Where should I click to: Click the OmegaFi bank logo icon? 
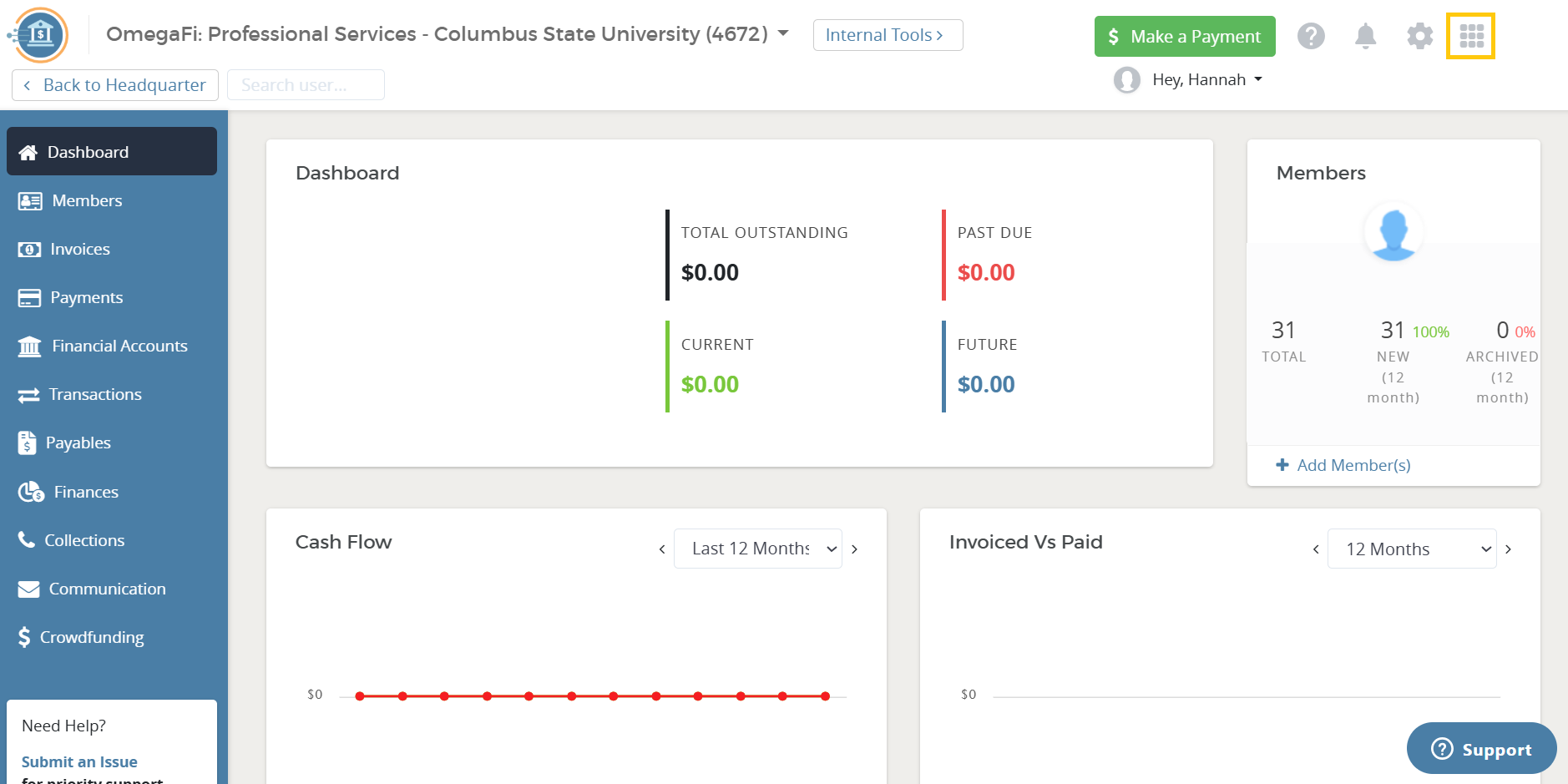coord(39,35)
